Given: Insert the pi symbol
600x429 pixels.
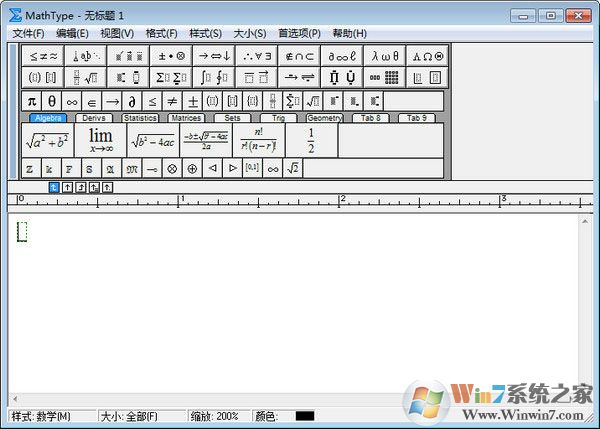Looking at the screenshot, I should coord(31,101).
